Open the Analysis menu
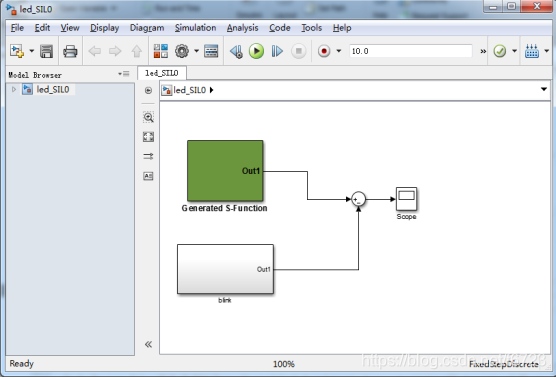The height and width of the screenshot is (379, 556). point(243,28)
